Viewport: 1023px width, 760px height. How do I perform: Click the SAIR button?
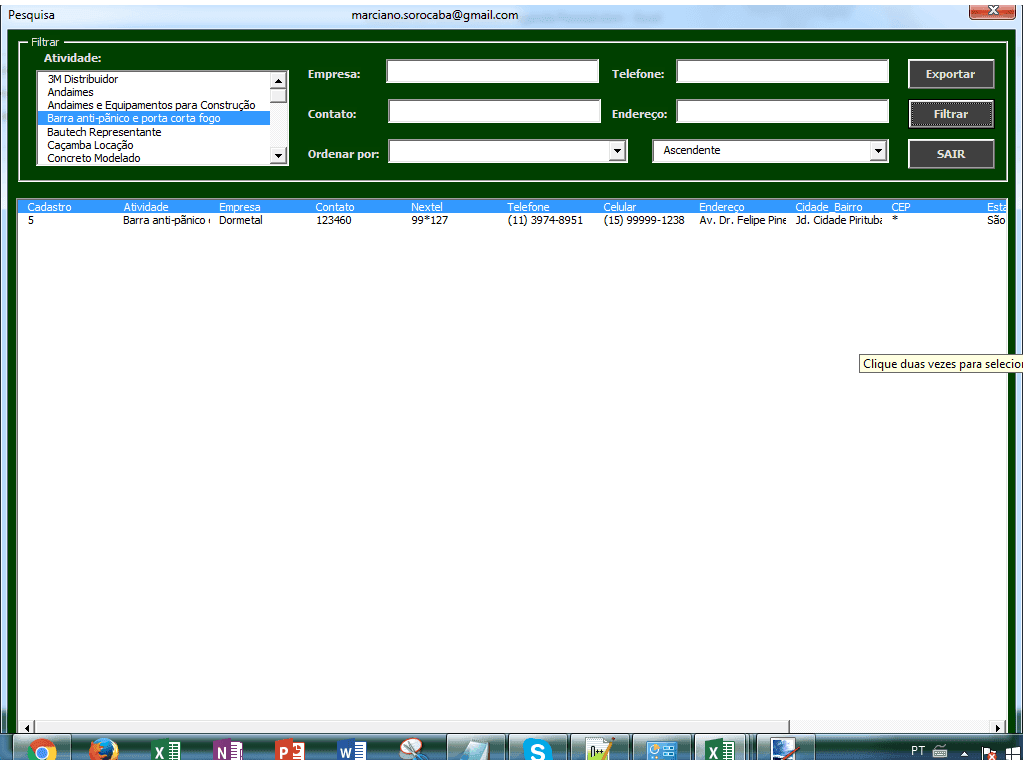[950, 154]
